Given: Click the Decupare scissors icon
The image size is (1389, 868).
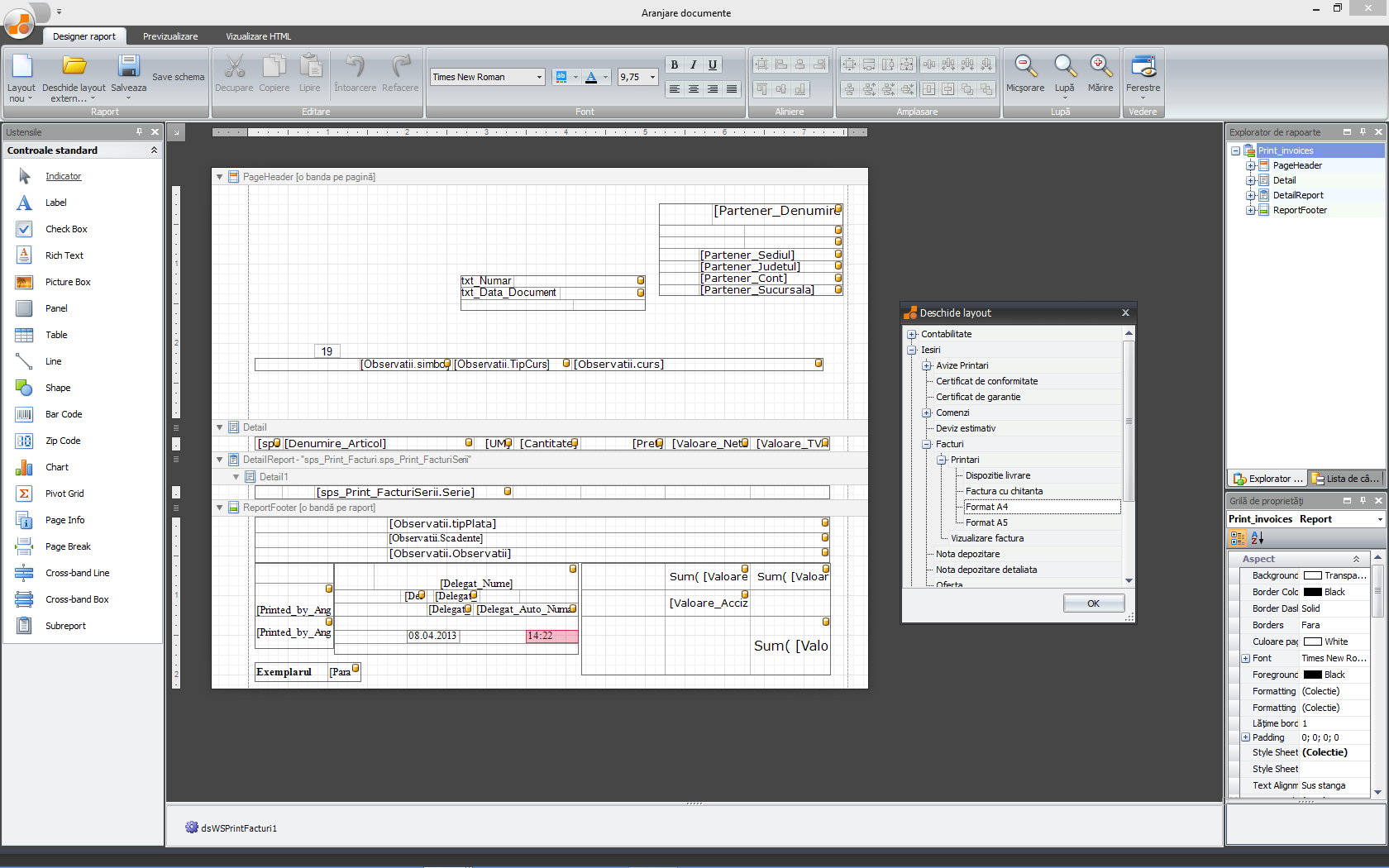Looking at the screenshot, I should (x=234, y=66).
